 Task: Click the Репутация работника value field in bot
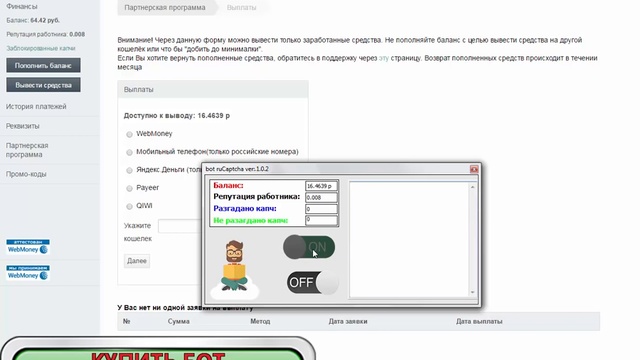point(321,198)
